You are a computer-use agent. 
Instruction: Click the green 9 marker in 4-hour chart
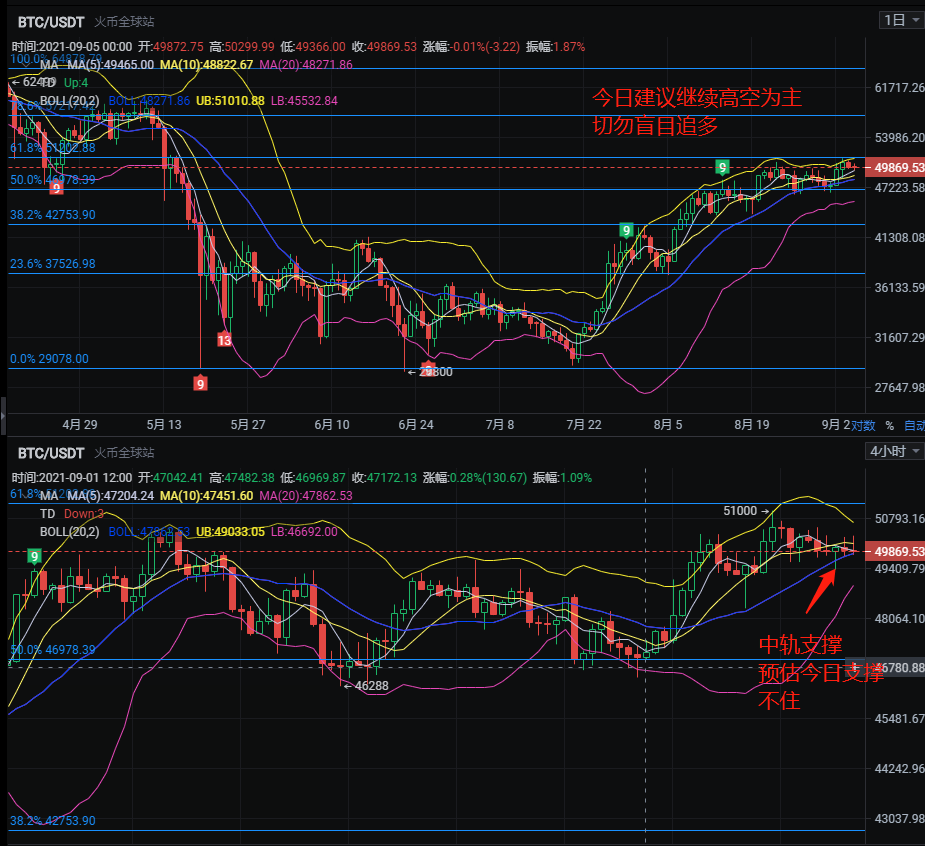pyautogui.click(x=35, y=556)
